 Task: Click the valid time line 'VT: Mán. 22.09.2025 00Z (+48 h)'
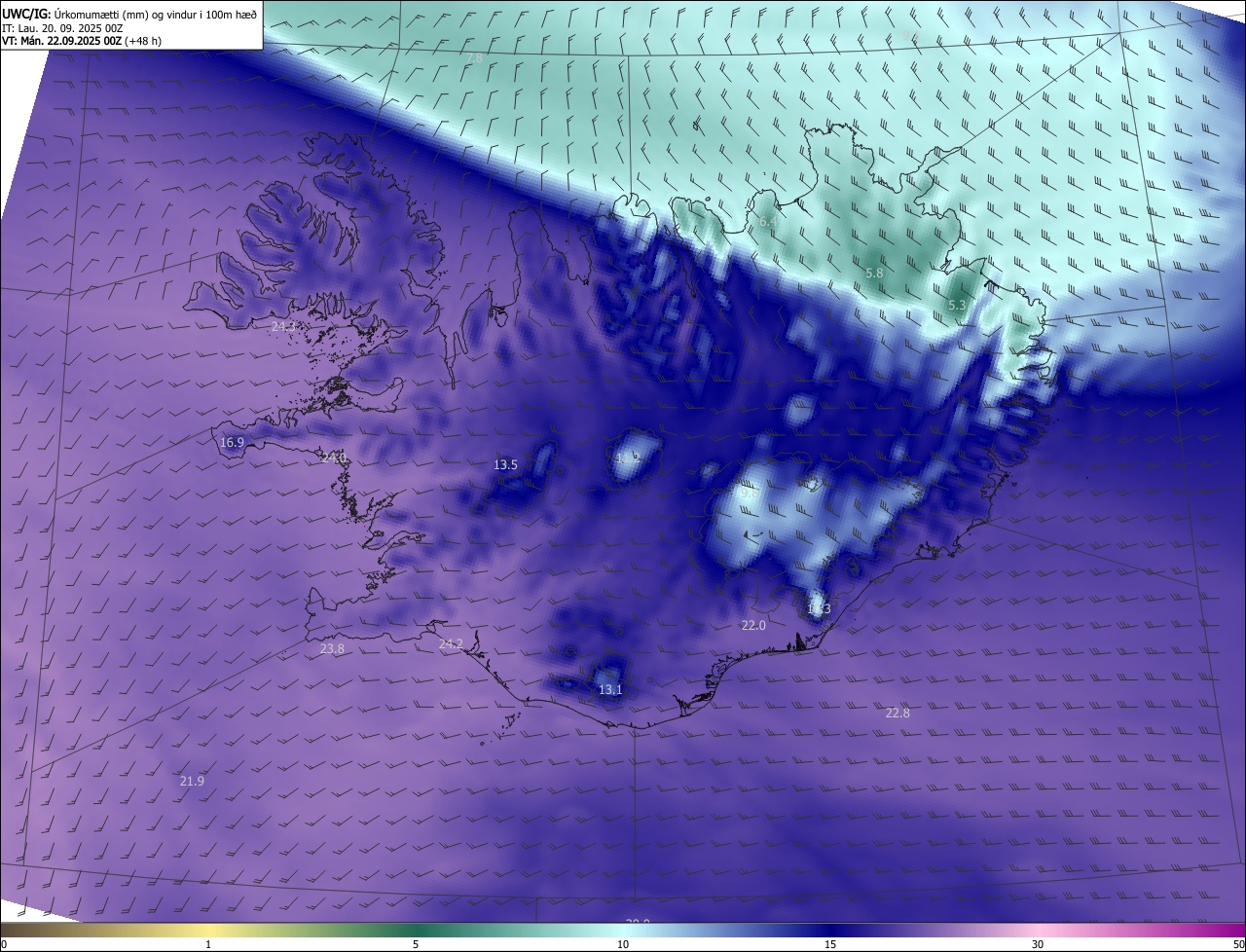tap(82, 41)
